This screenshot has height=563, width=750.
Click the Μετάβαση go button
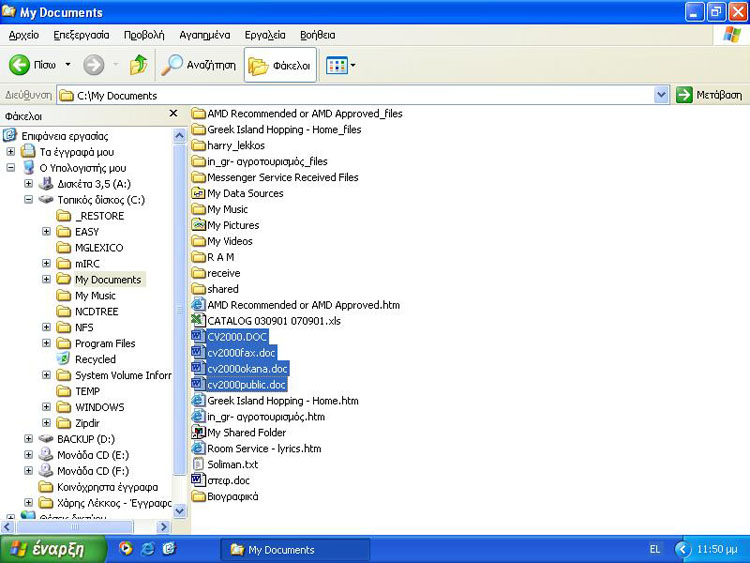(x=709, y=95)
